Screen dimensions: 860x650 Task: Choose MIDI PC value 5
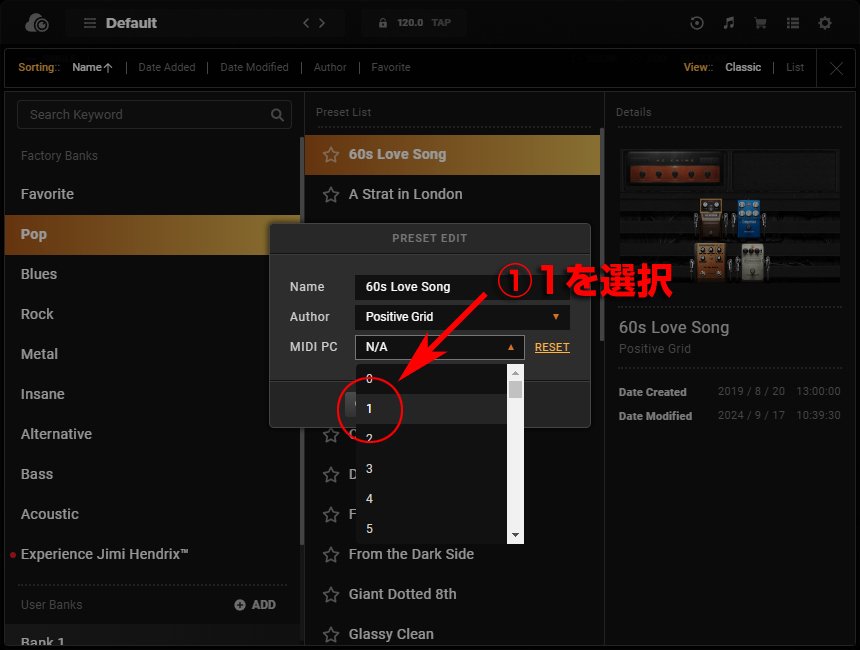(431, 529)
